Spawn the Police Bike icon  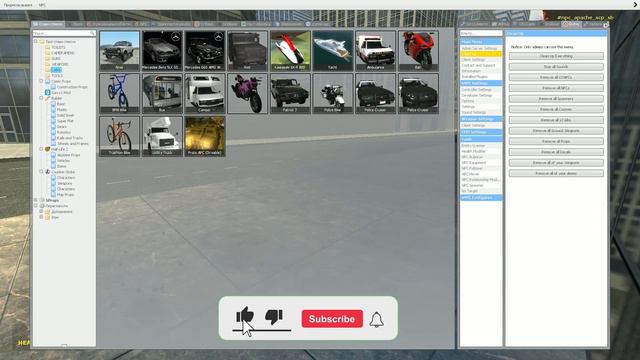[x=333, y=93]
